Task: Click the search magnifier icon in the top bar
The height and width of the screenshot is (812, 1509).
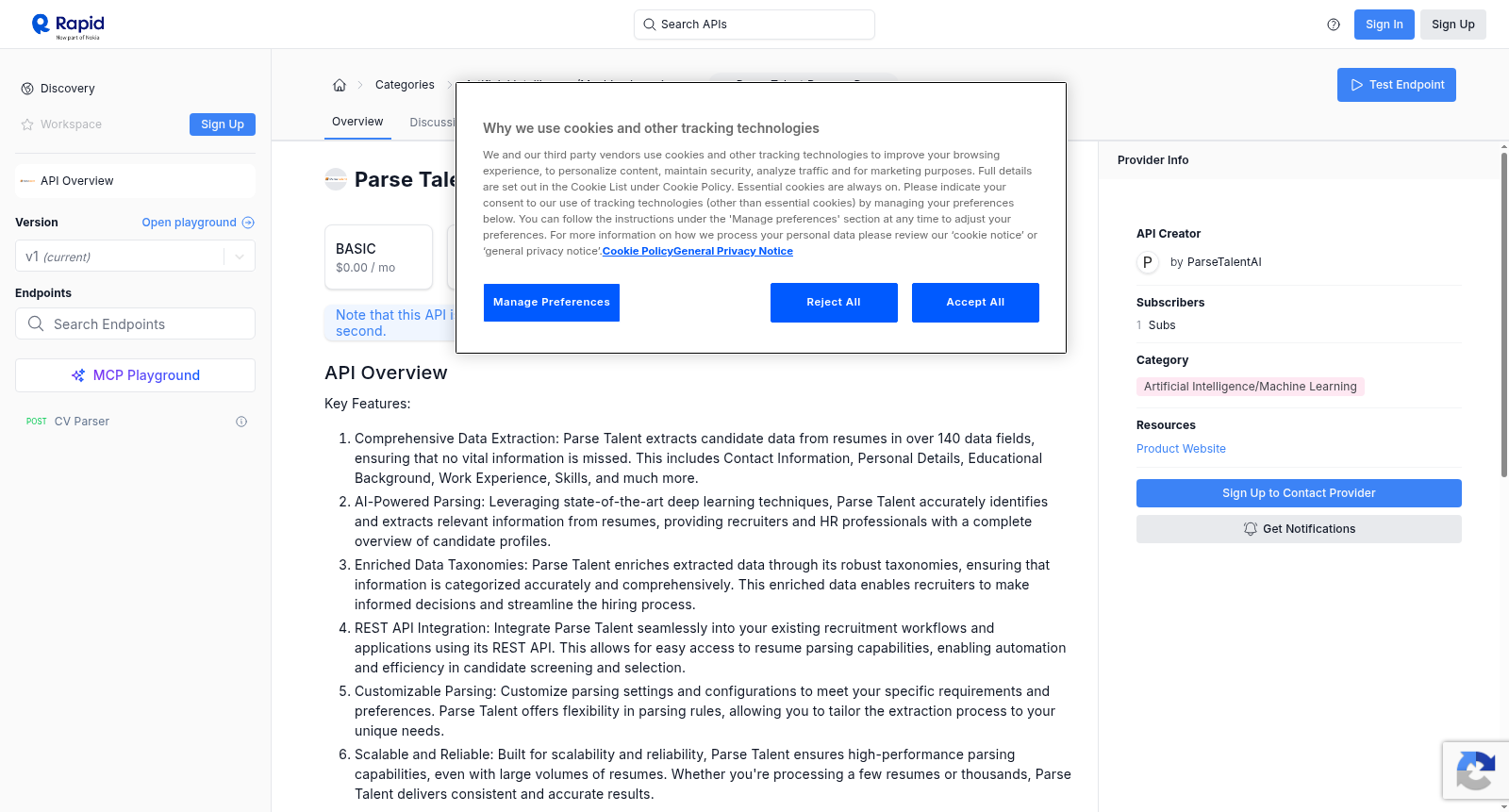Action: (x=649, y=25)
